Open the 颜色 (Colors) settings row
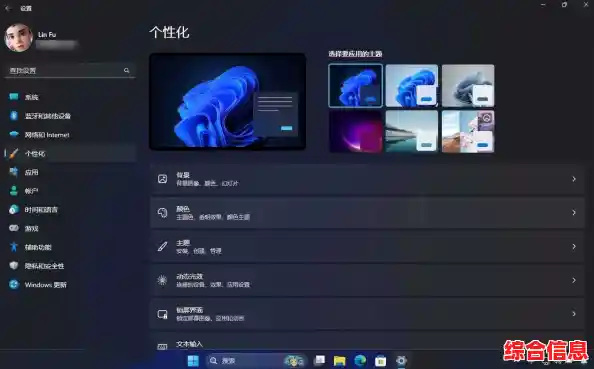 367,213
